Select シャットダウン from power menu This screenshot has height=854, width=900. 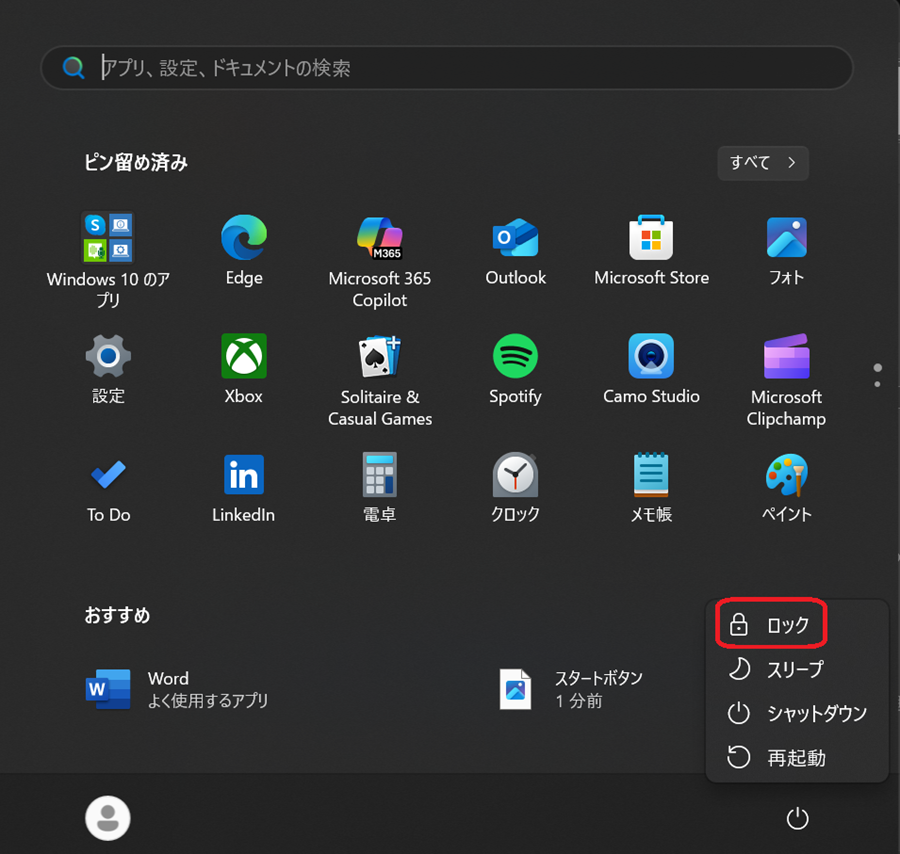coord(796,713)
